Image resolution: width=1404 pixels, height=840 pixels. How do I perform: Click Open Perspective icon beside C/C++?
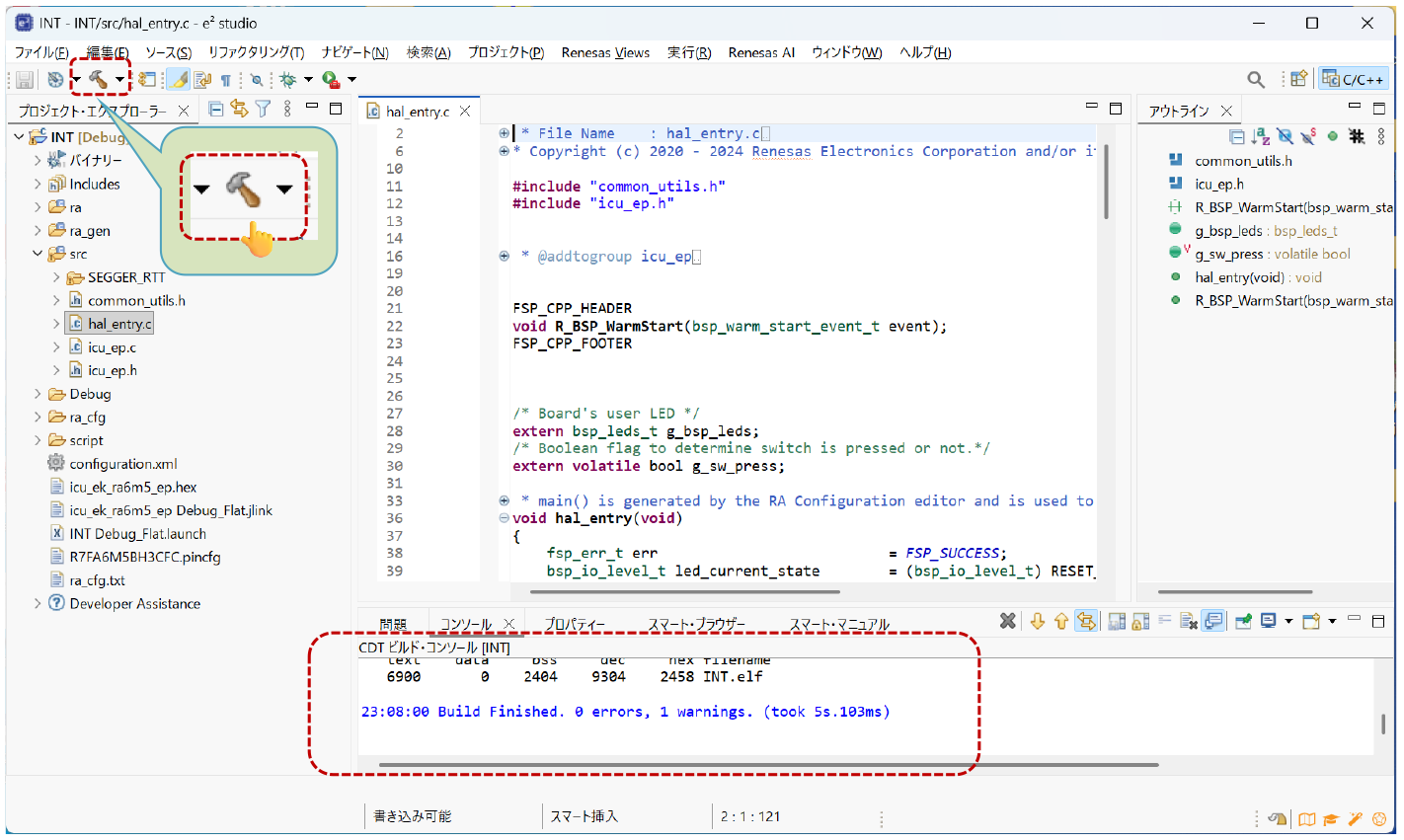[1299, 79]
